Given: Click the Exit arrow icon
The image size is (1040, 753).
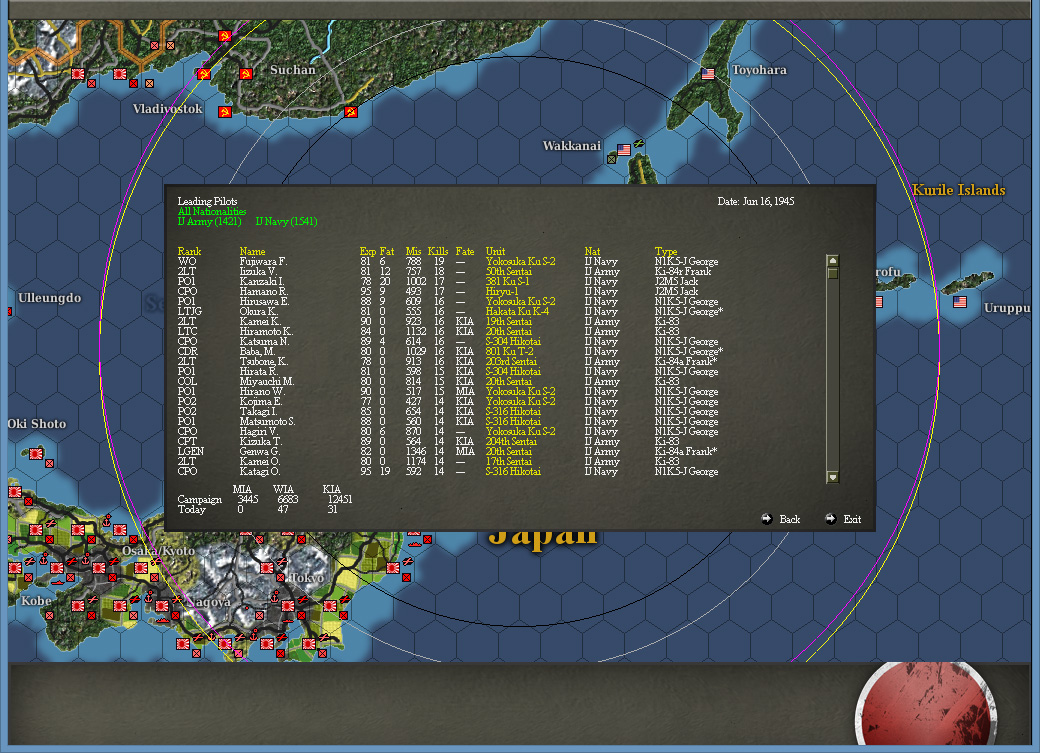Looking at the screenshot, I should pos(830,519).
